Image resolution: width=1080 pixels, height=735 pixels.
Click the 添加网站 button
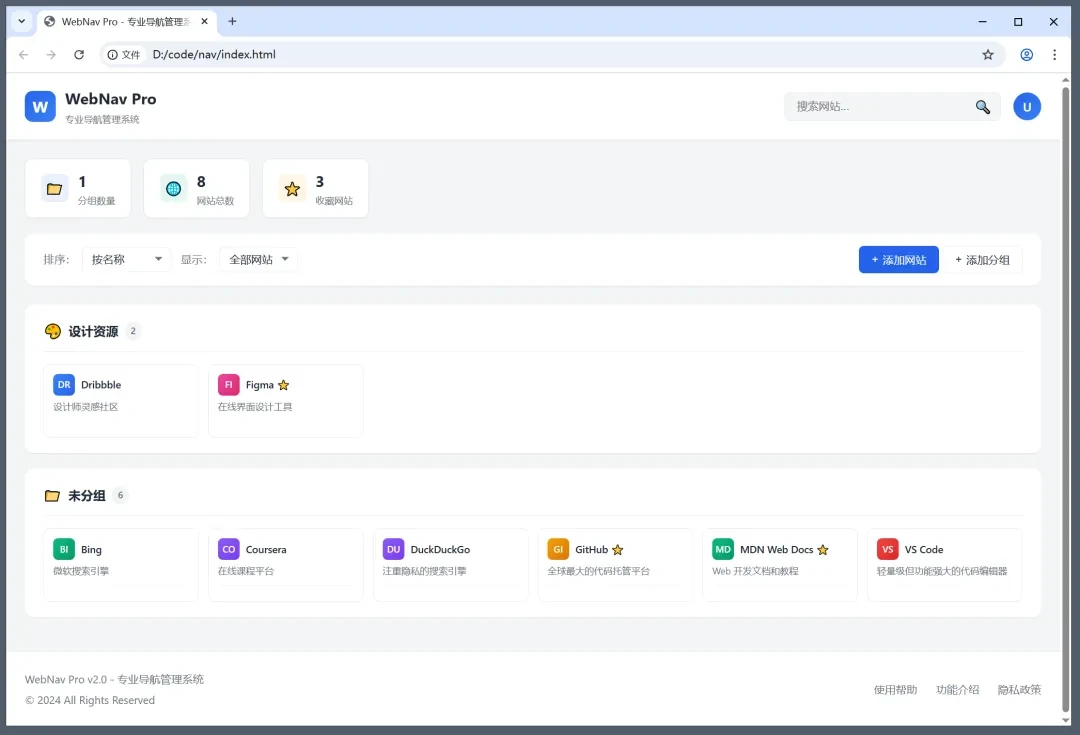click(x=898, y=260)
